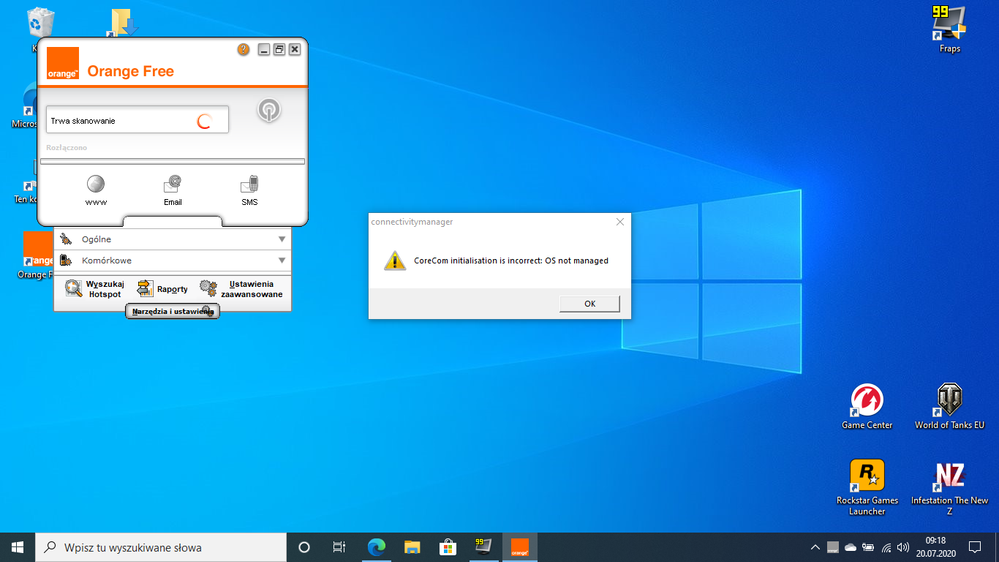Open Microsoft Store from taskbar
Image resolution: width=999 pixels, height=562 pixels.
(x=448, y=547)
